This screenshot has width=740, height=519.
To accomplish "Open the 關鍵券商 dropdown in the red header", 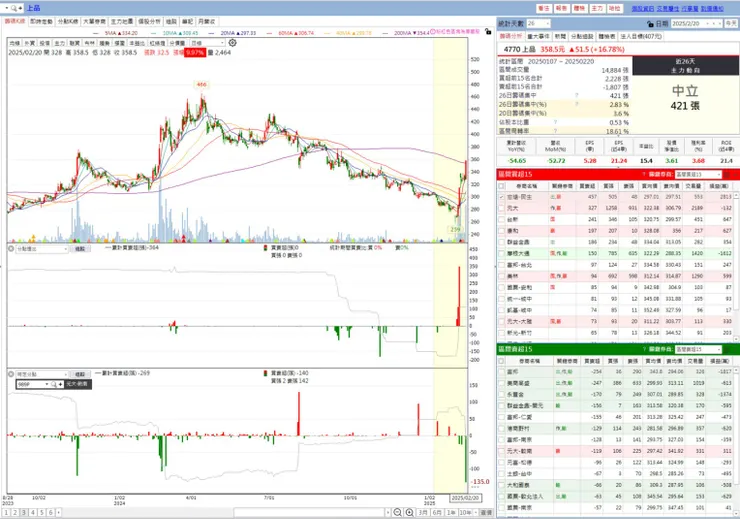I will point(698,175).
